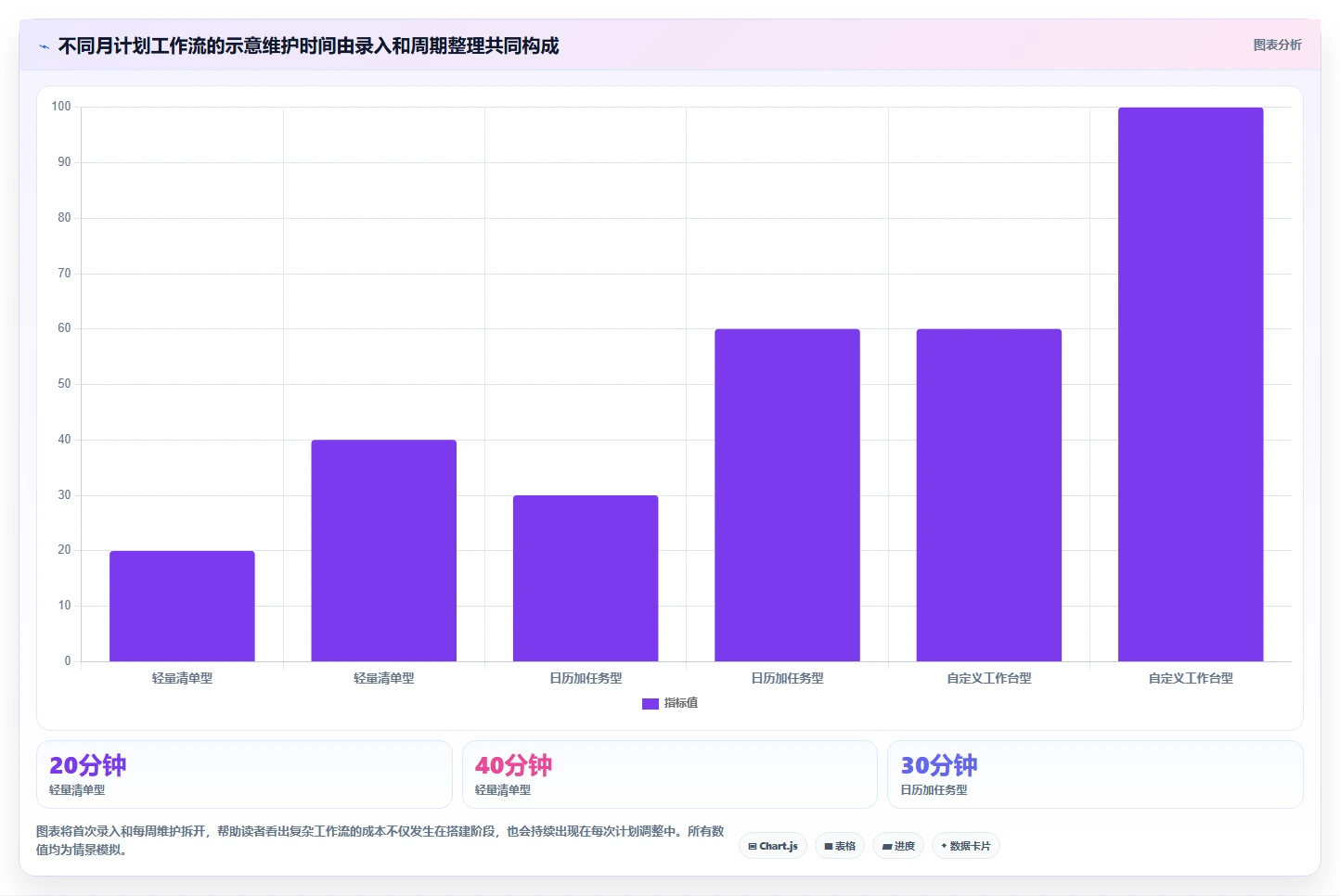
Task: Select the 进度 tag chip
Action: click(898, 846)
